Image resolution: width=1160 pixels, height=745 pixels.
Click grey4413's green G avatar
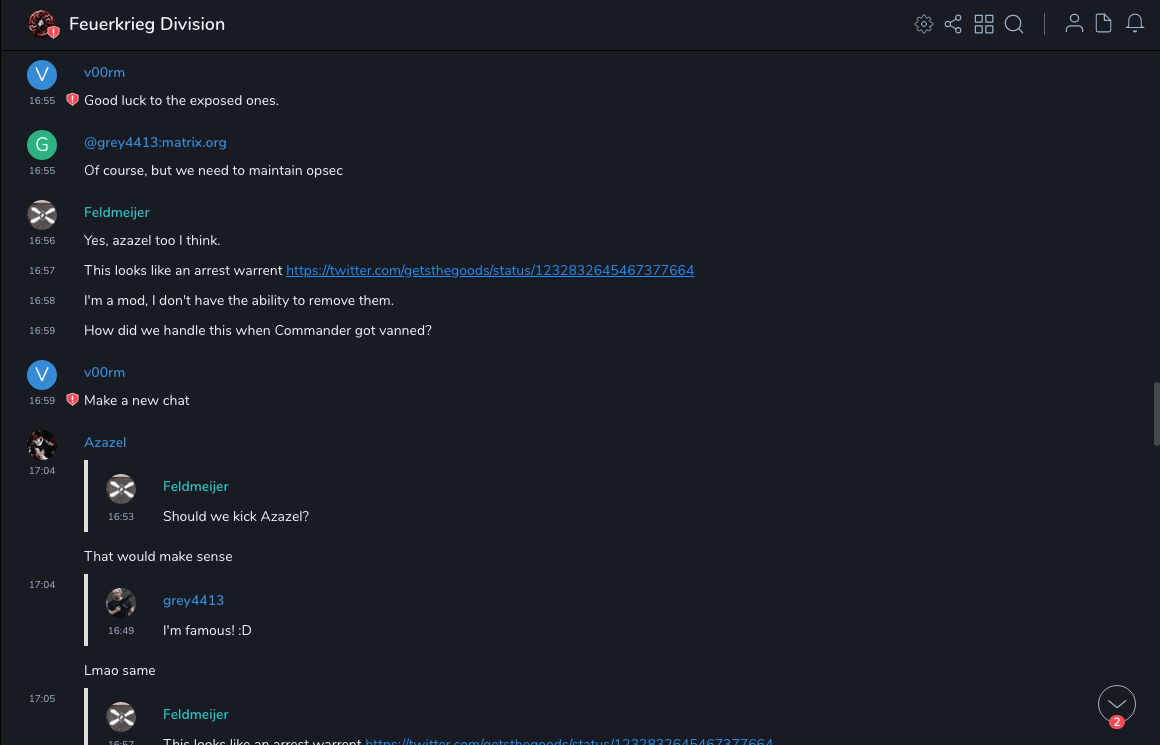click(42, 145)
